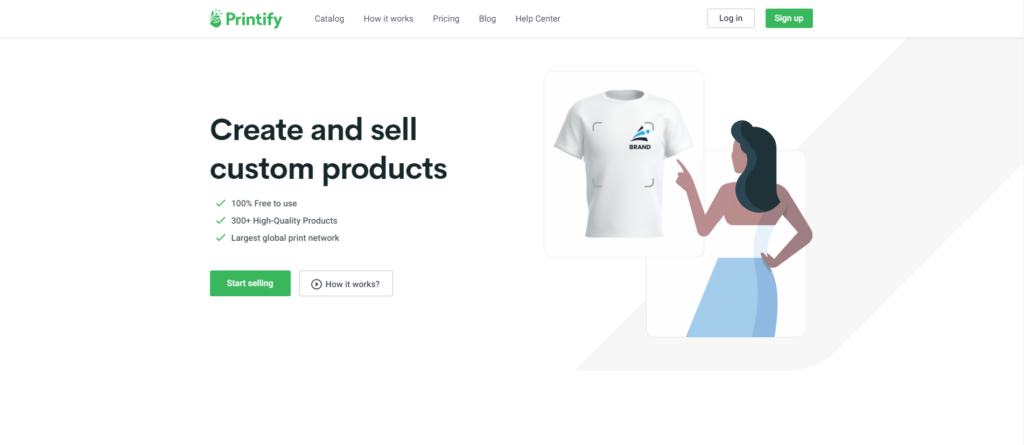Click the white t-shirt product image

coord(624,163)
